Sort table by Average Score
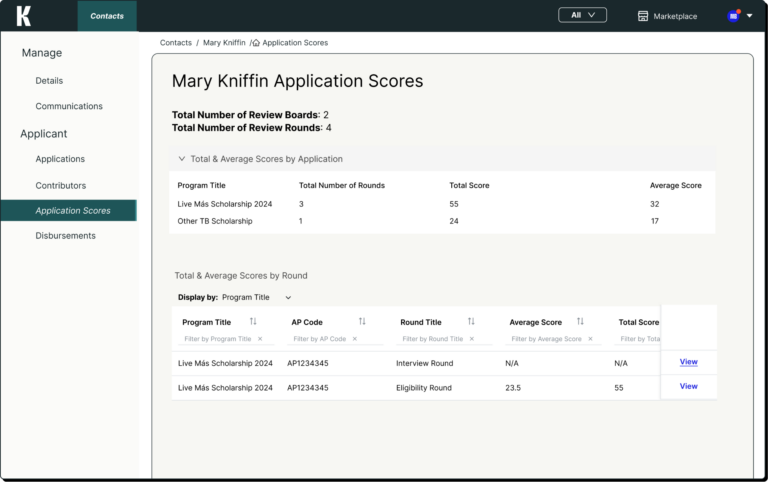Image resolution: width=768 pixels, height=482 pixels. pyautogui.click(x=580, y=321)
